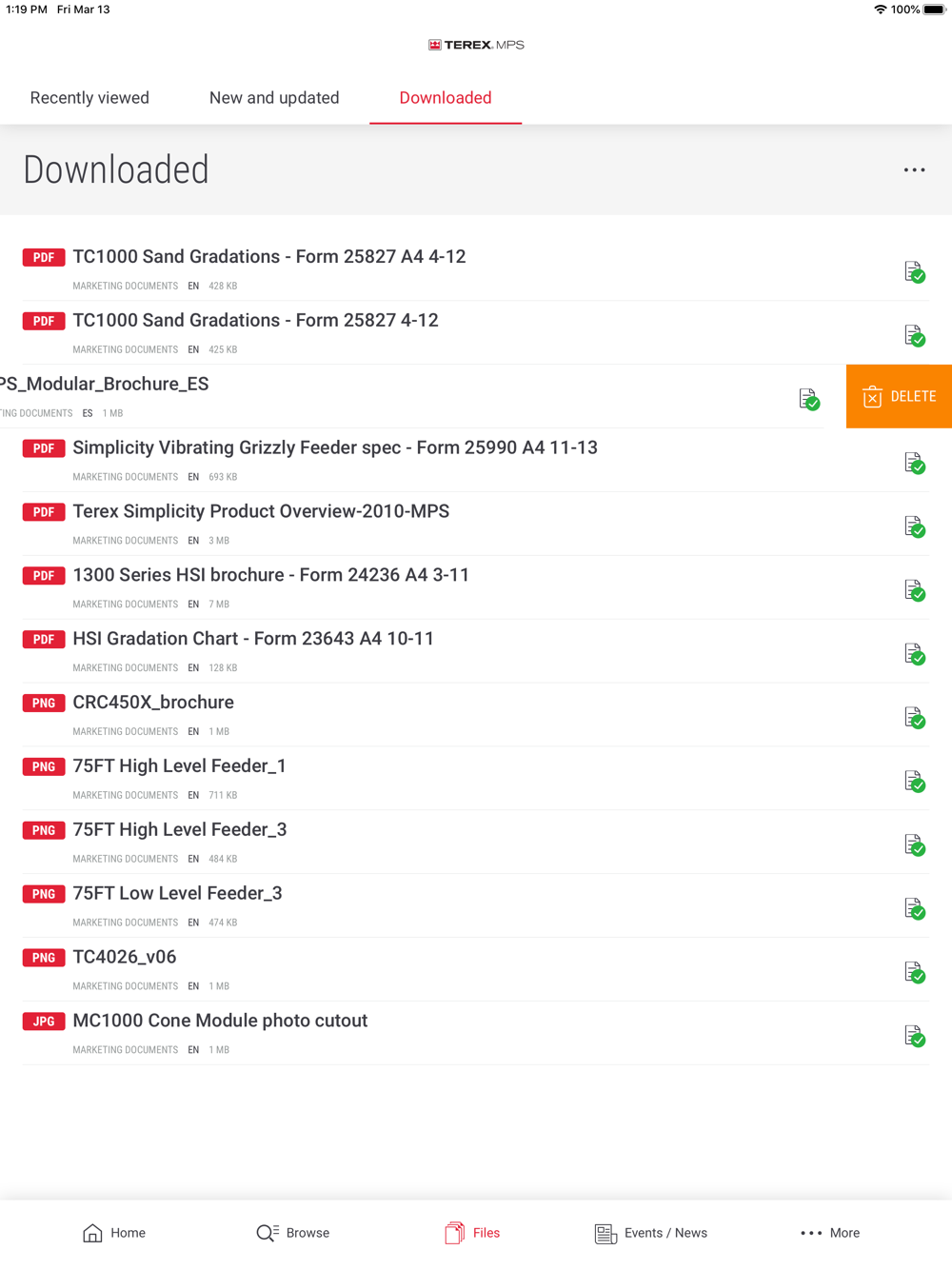This screenshot has height=1270, width=952.
Task: Tap downloaded icon for Terex Simplicity Product Overview
Action: click(914, 527)
